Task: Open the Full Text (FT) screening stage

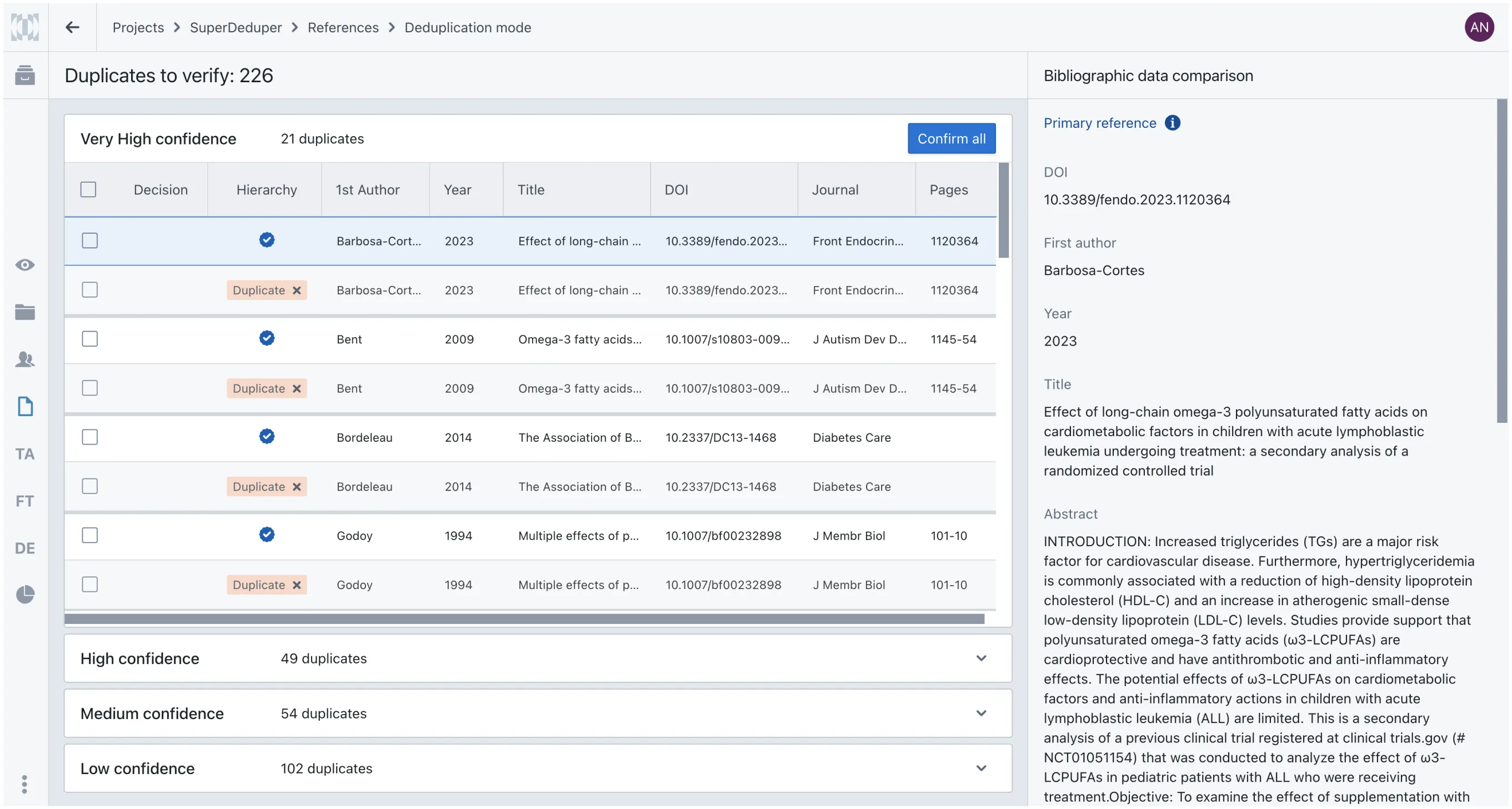Action: [x=24, y=500]
